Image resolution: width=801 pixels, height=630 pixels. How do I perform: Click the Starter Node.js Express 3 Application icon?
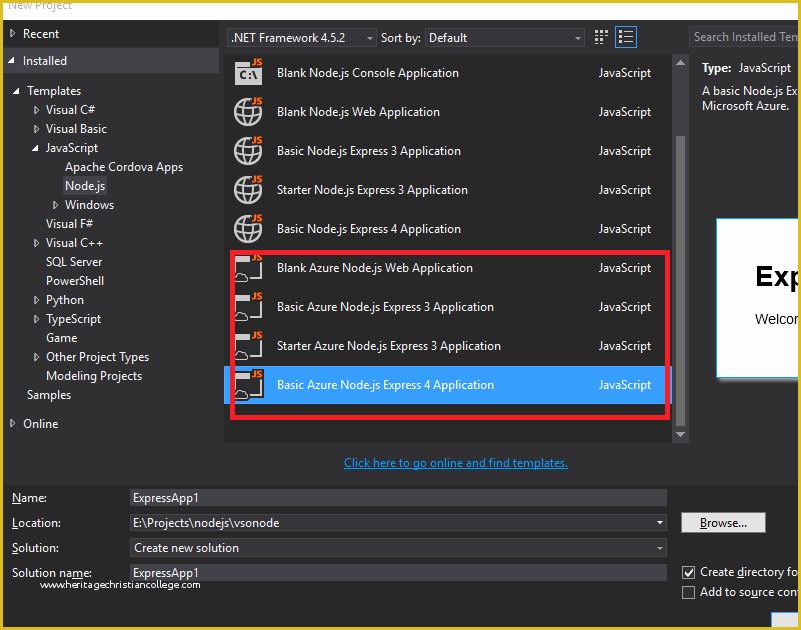pyautogui.click(x=248, y=190)
